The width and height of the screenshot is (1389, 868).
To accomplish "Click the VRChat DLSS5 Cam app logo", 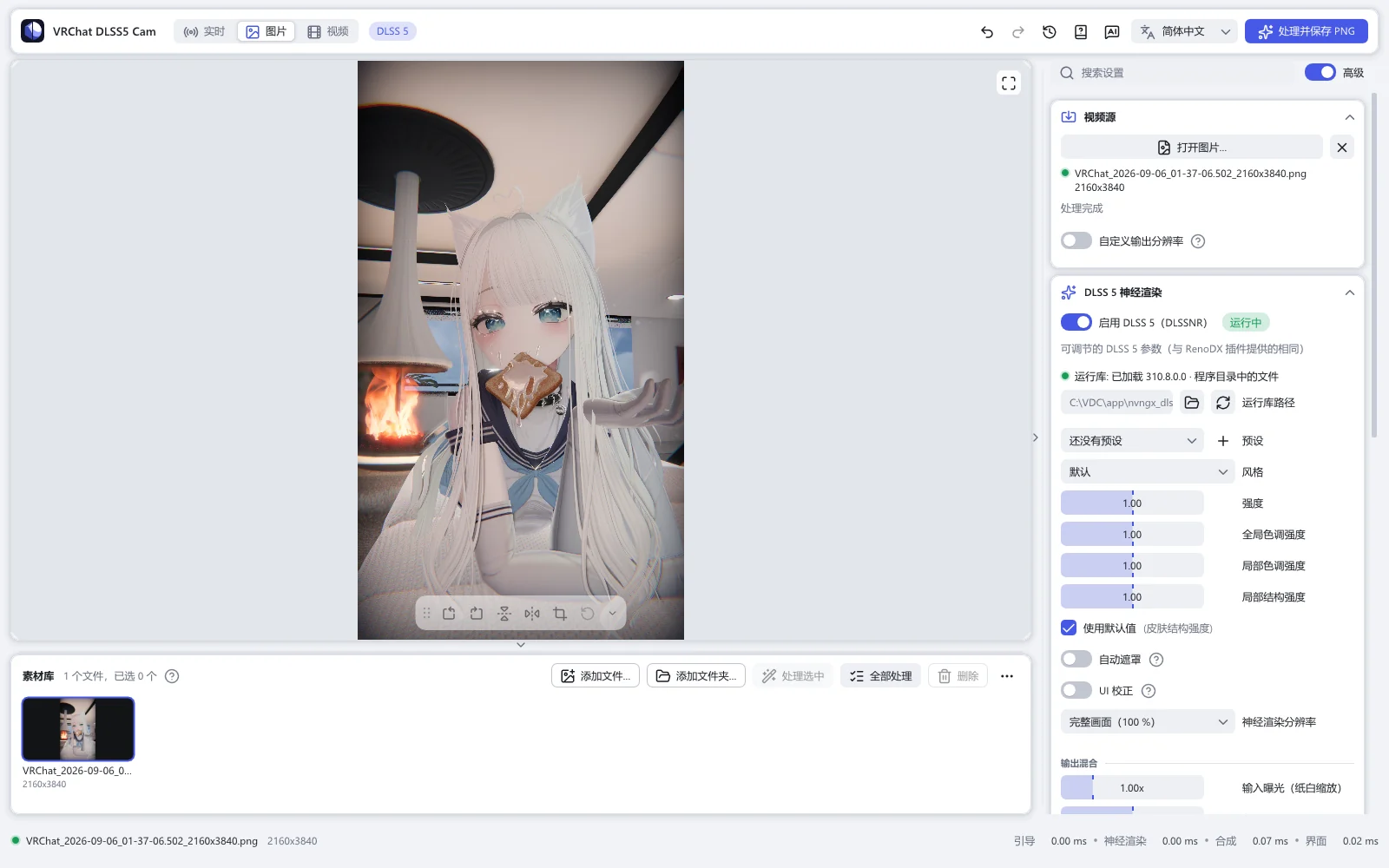I will click(x=33, y=31).
